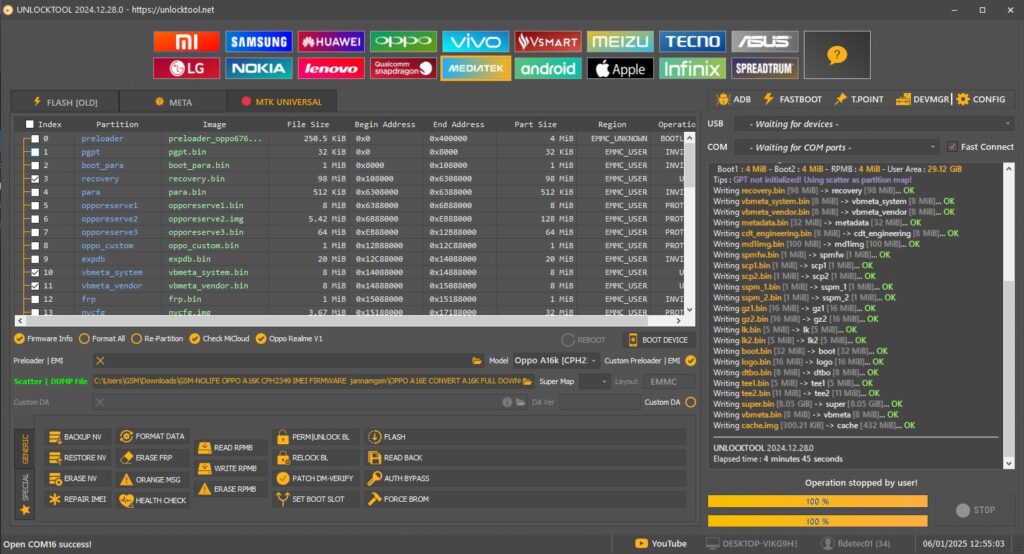1024x554 pixels.
Task: Open the CONFIG gear settings
Action: tap(981, 99)
